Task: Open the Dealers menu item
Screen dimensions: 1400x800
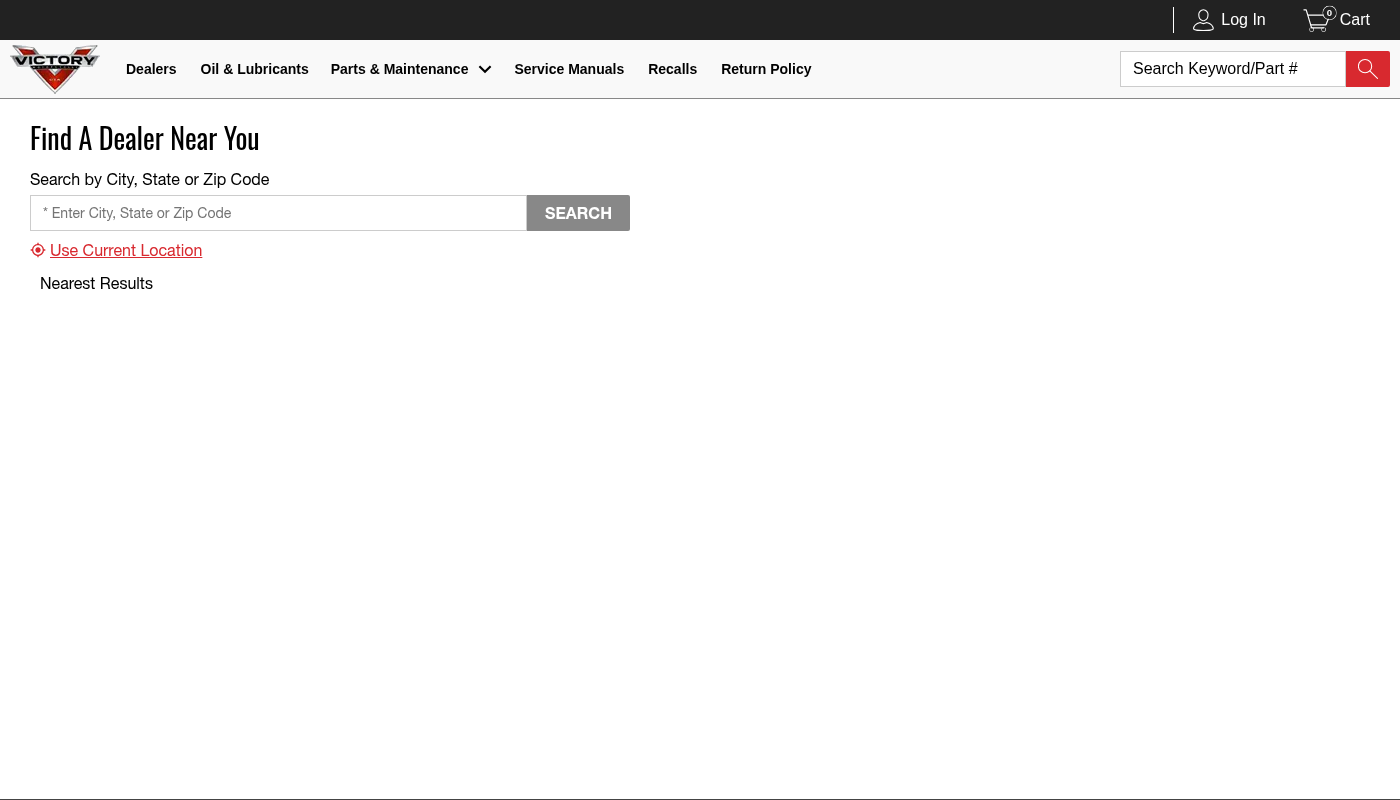Action: coord(151,69)
